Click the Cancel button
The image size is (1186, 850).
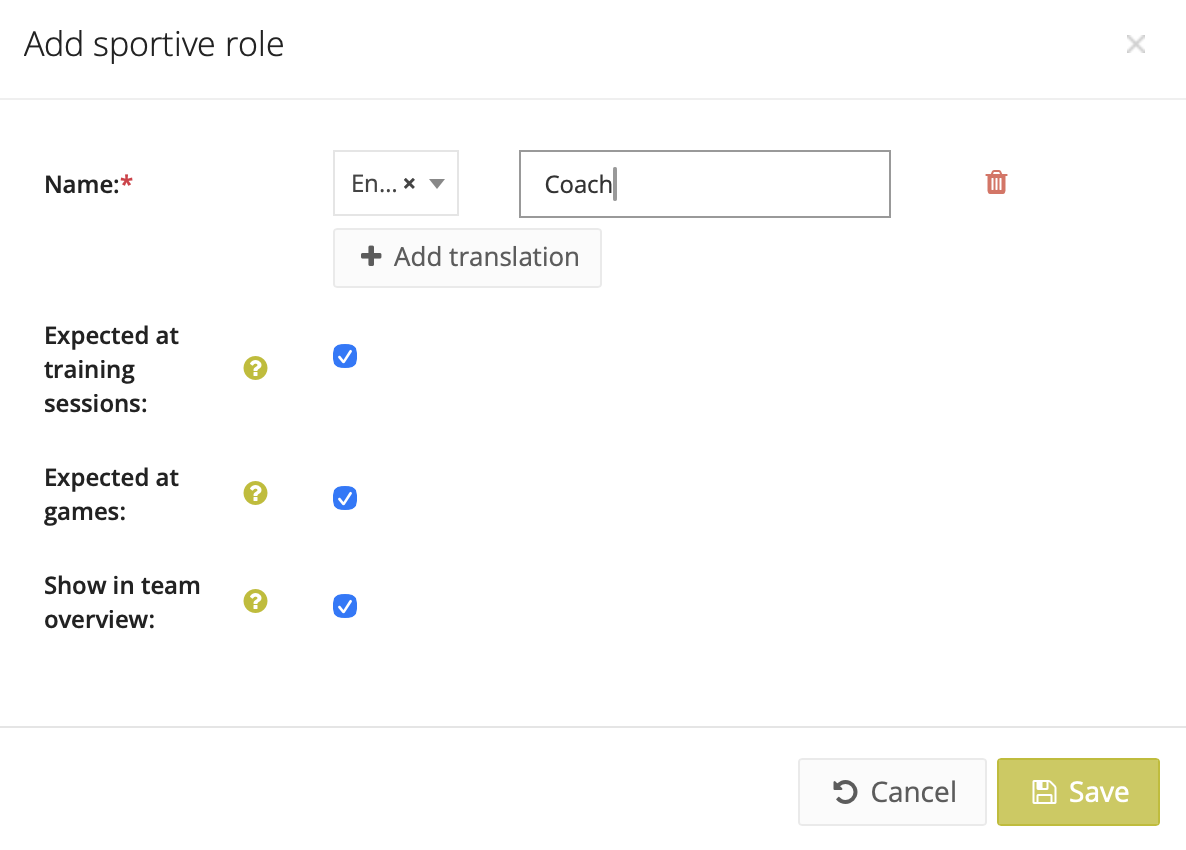(x=892, y=792)
